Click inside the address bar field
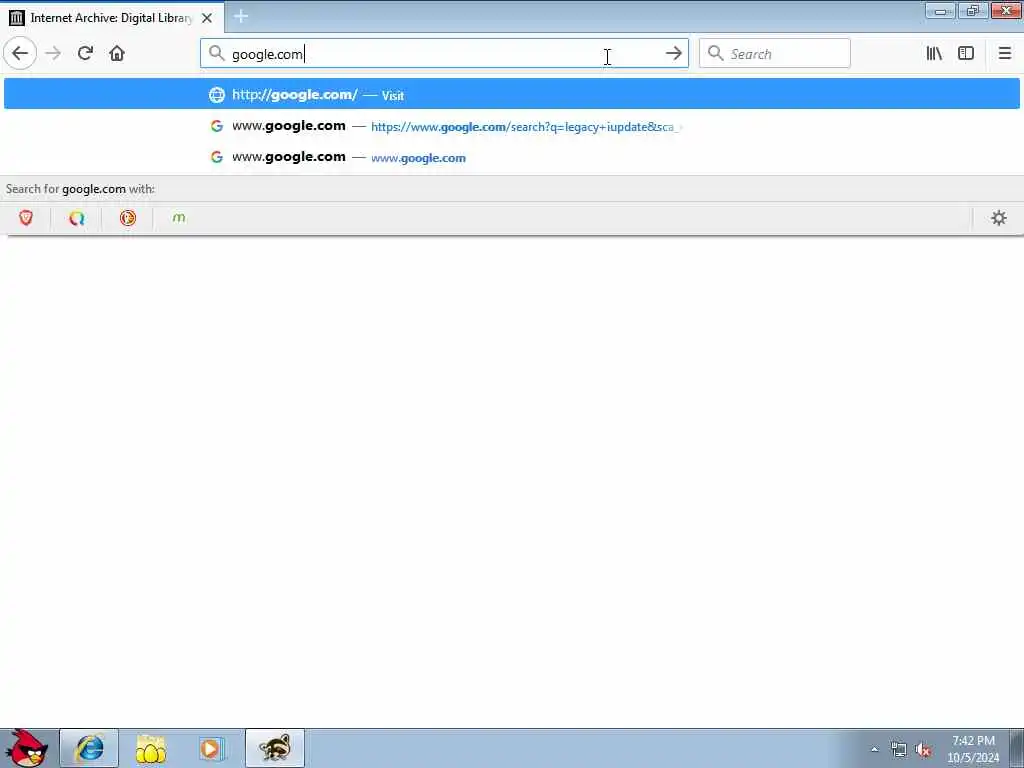1024x768 pixels. [444, 54]
